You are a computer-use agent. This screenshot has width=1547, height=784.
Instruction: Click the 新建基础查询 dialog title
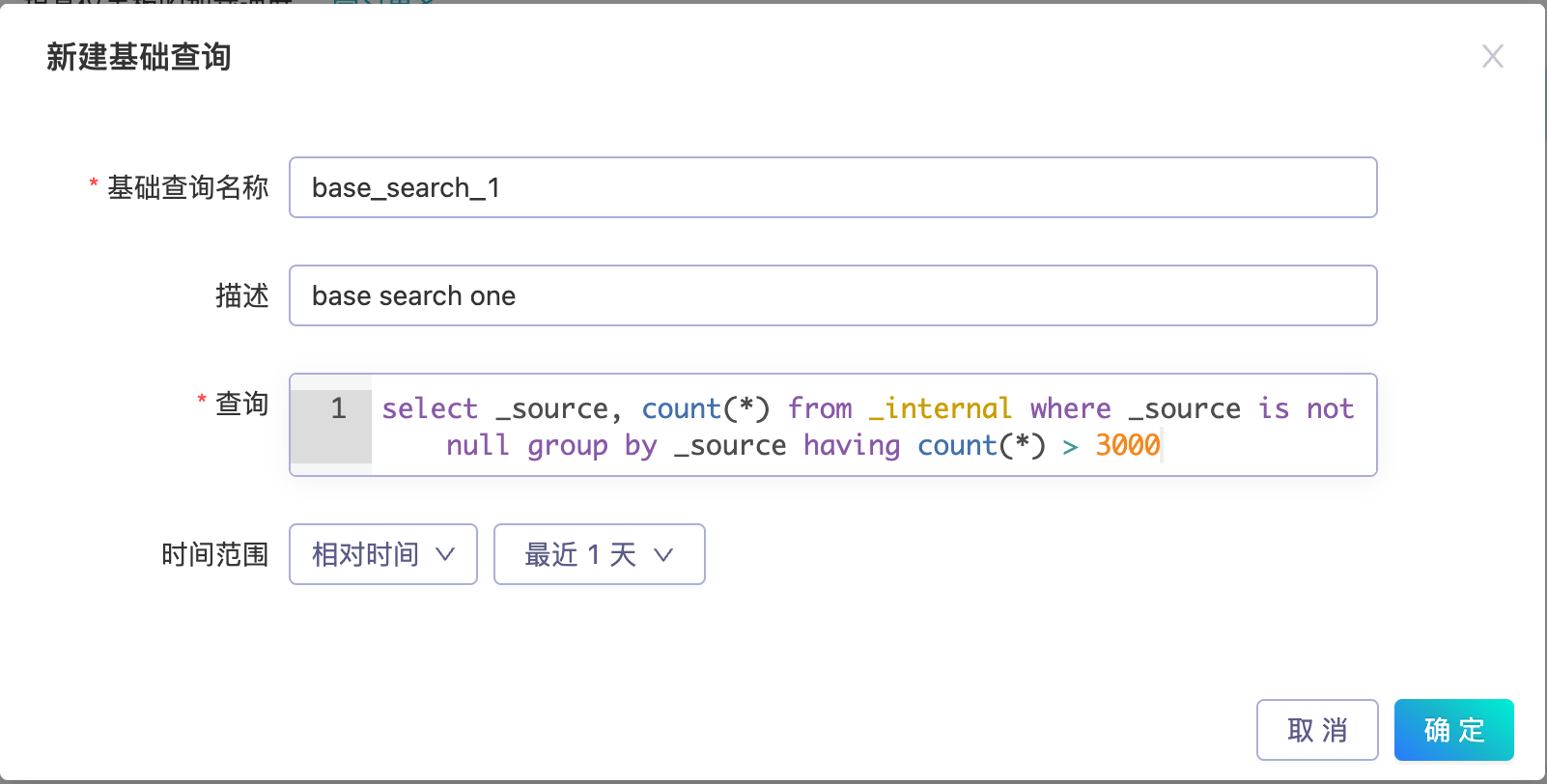[138, 57]
